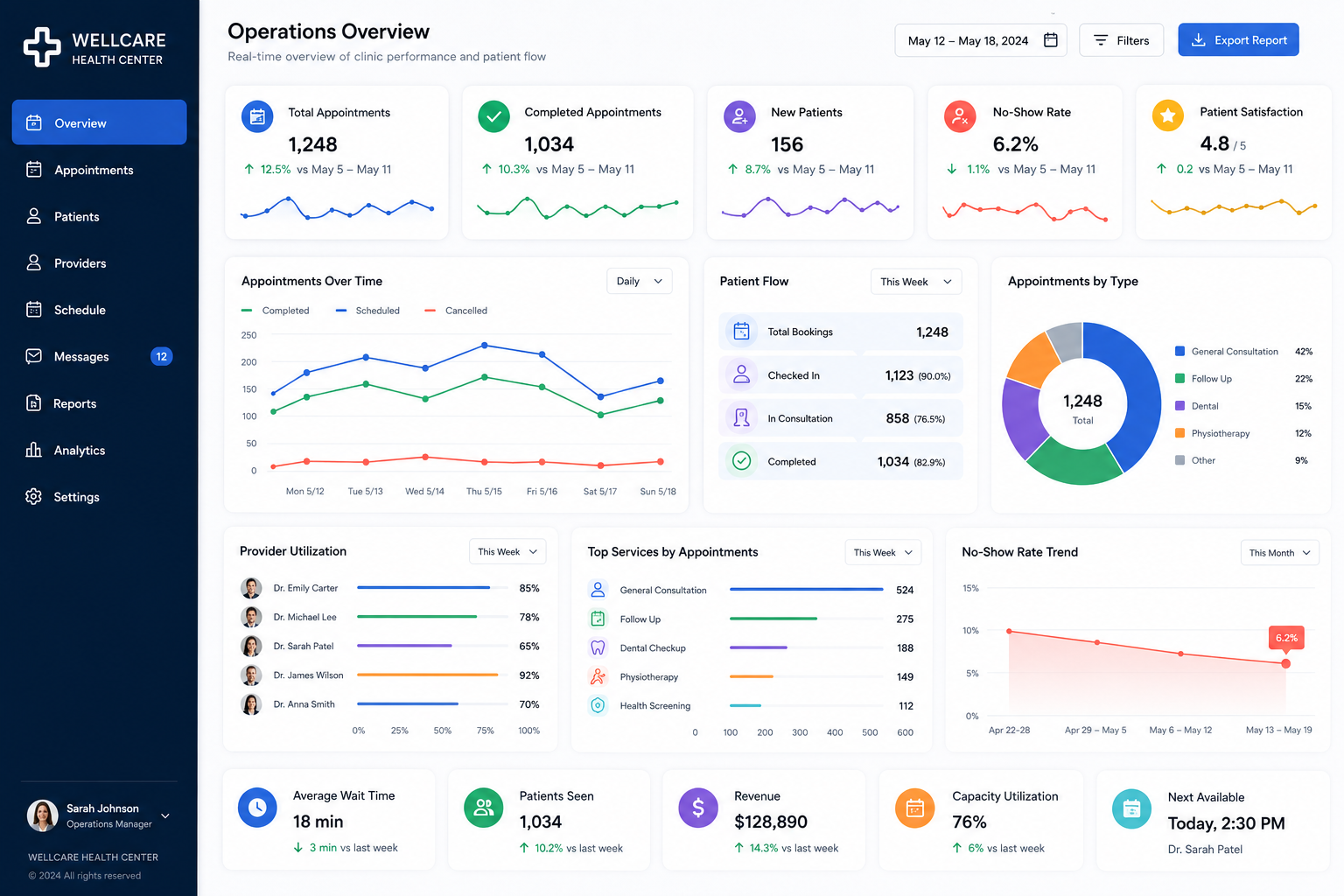Click the Total Appointments calendar icon
Screen dimensions: 1344x896
257,116
